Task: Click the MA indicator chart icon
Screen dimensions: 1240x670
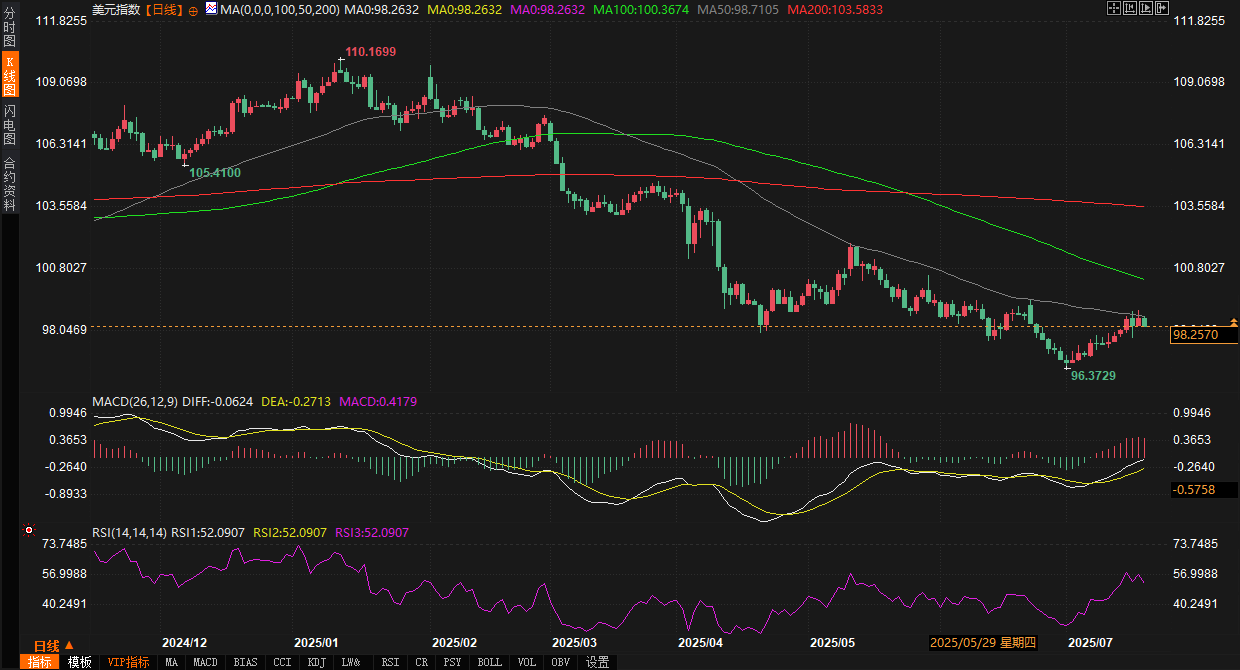Action: [211, 9]
